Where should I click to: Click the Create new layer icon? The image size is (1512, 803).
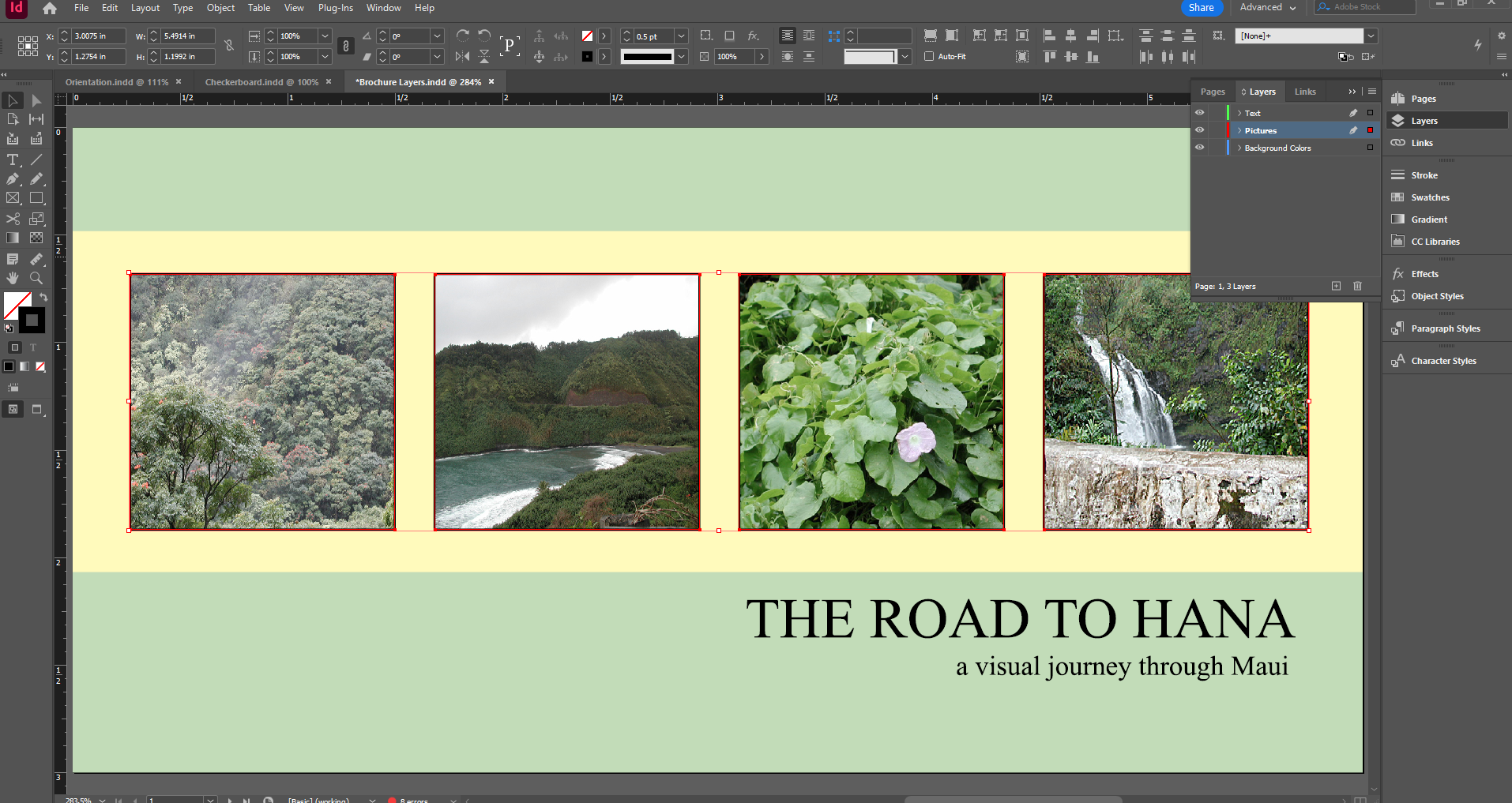tap(1336, 286)
